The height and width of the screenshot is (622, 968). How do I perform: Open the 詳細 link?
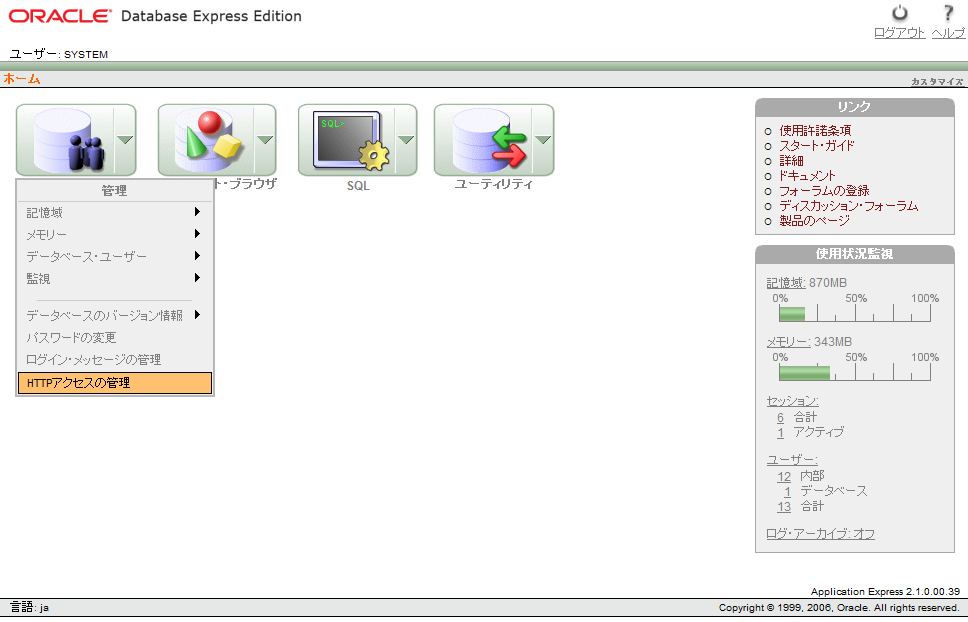791,160
